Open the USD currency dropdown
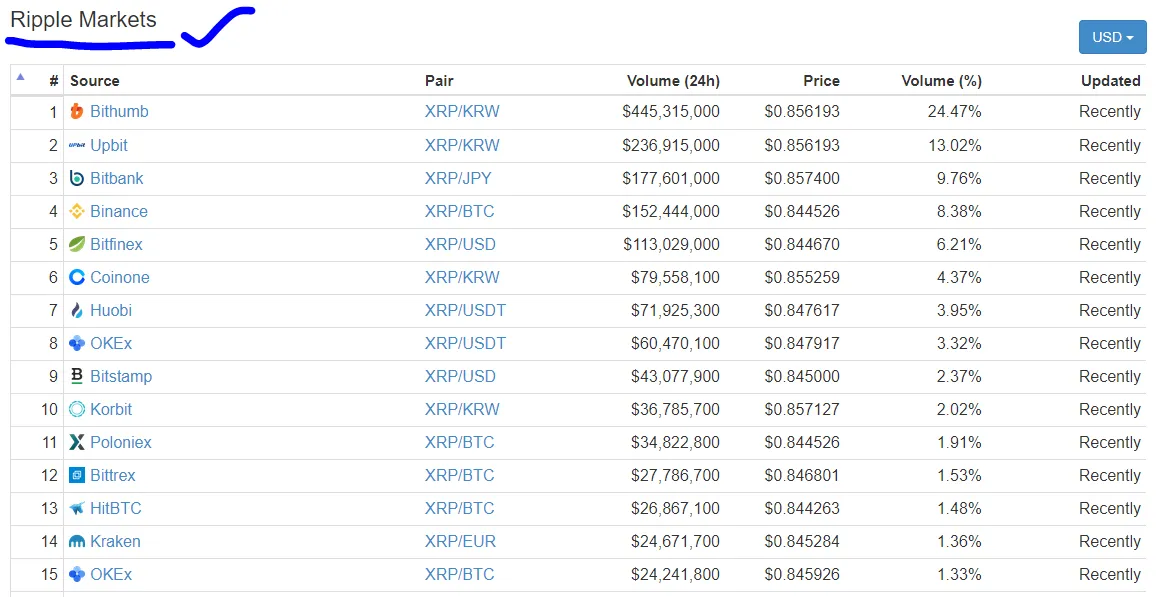The height and width of the screenshot is (597, 1159). click(1112, 37)
